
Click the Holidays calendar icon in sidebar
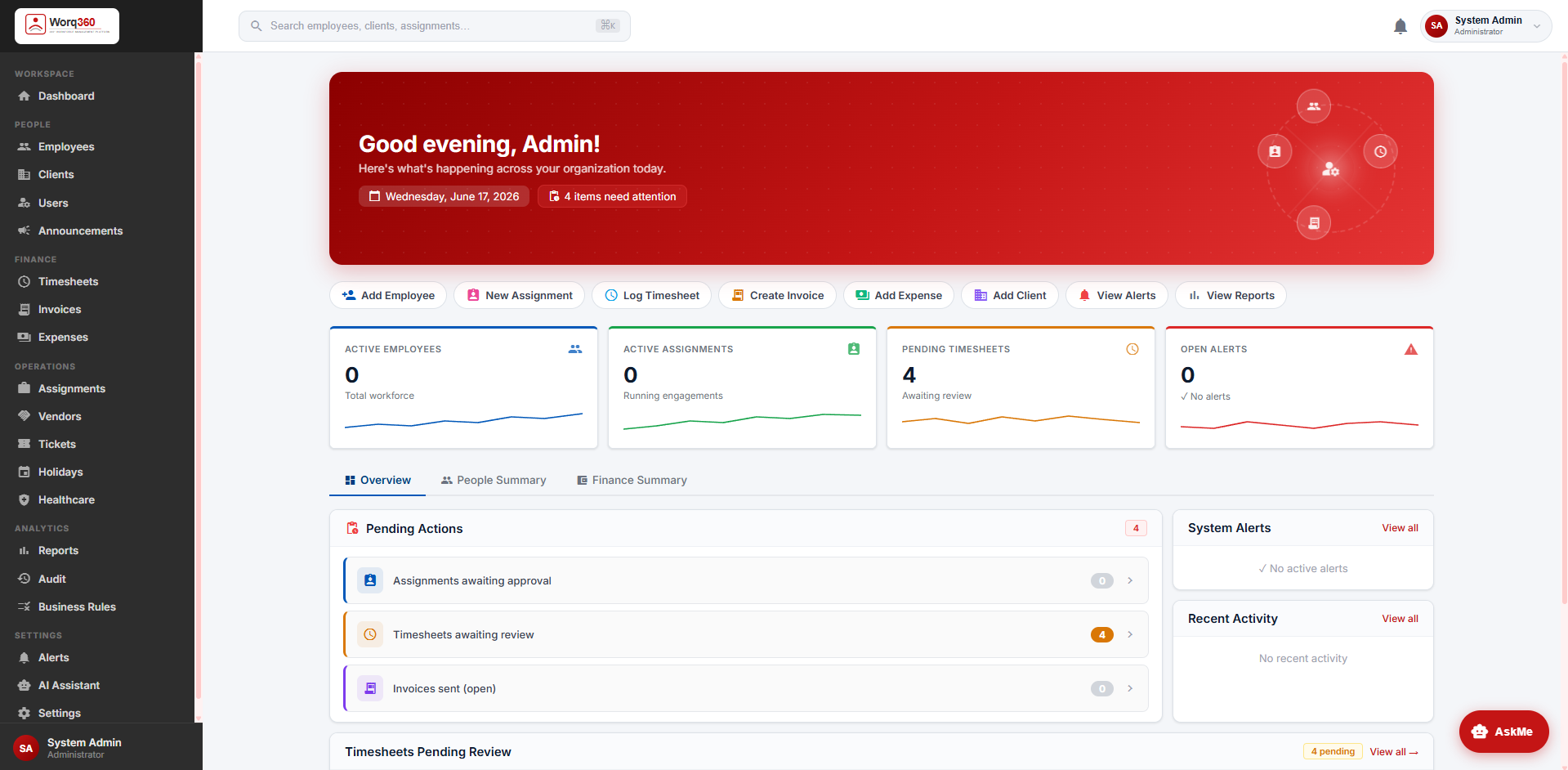click(25, 472)
